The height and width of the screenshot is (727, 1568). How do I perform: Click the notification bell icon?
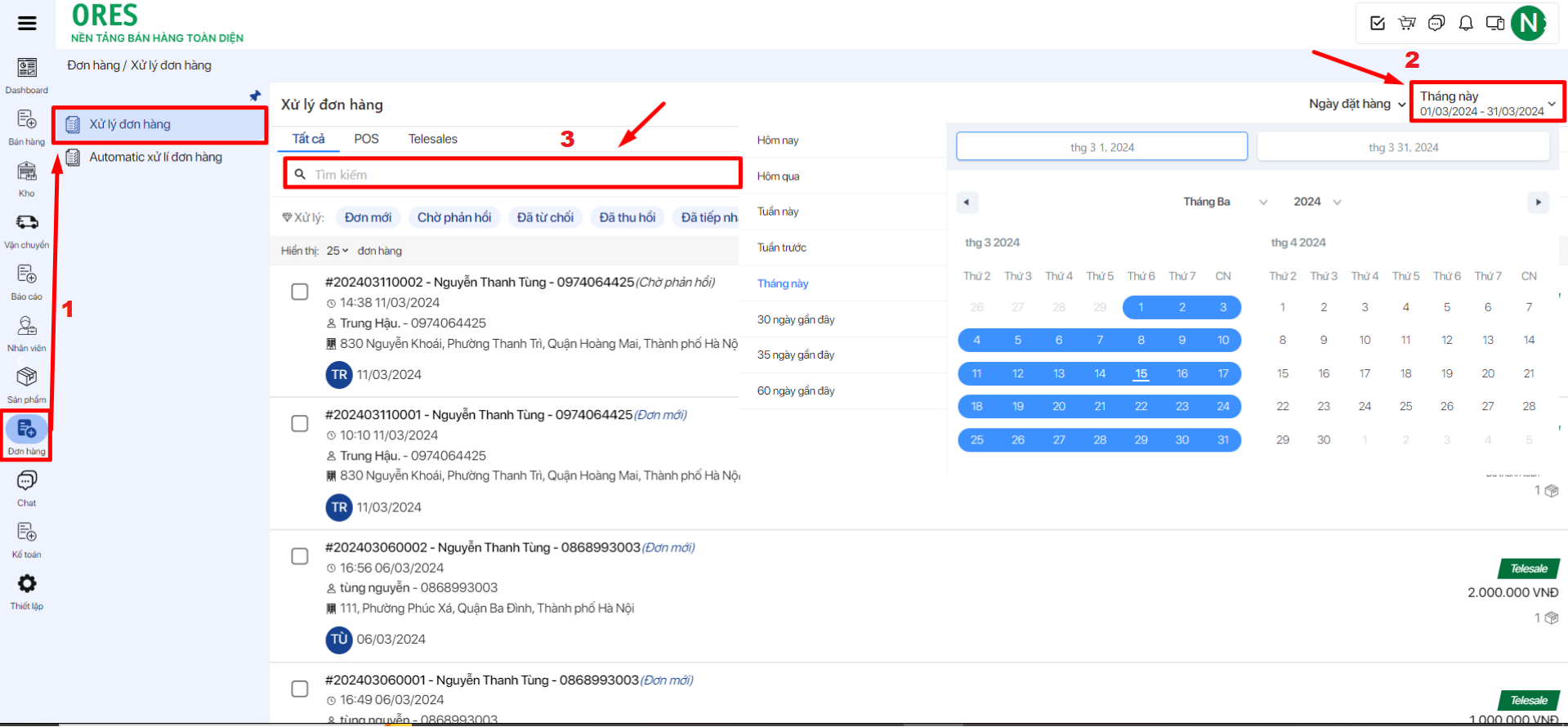click(1466, 23)
